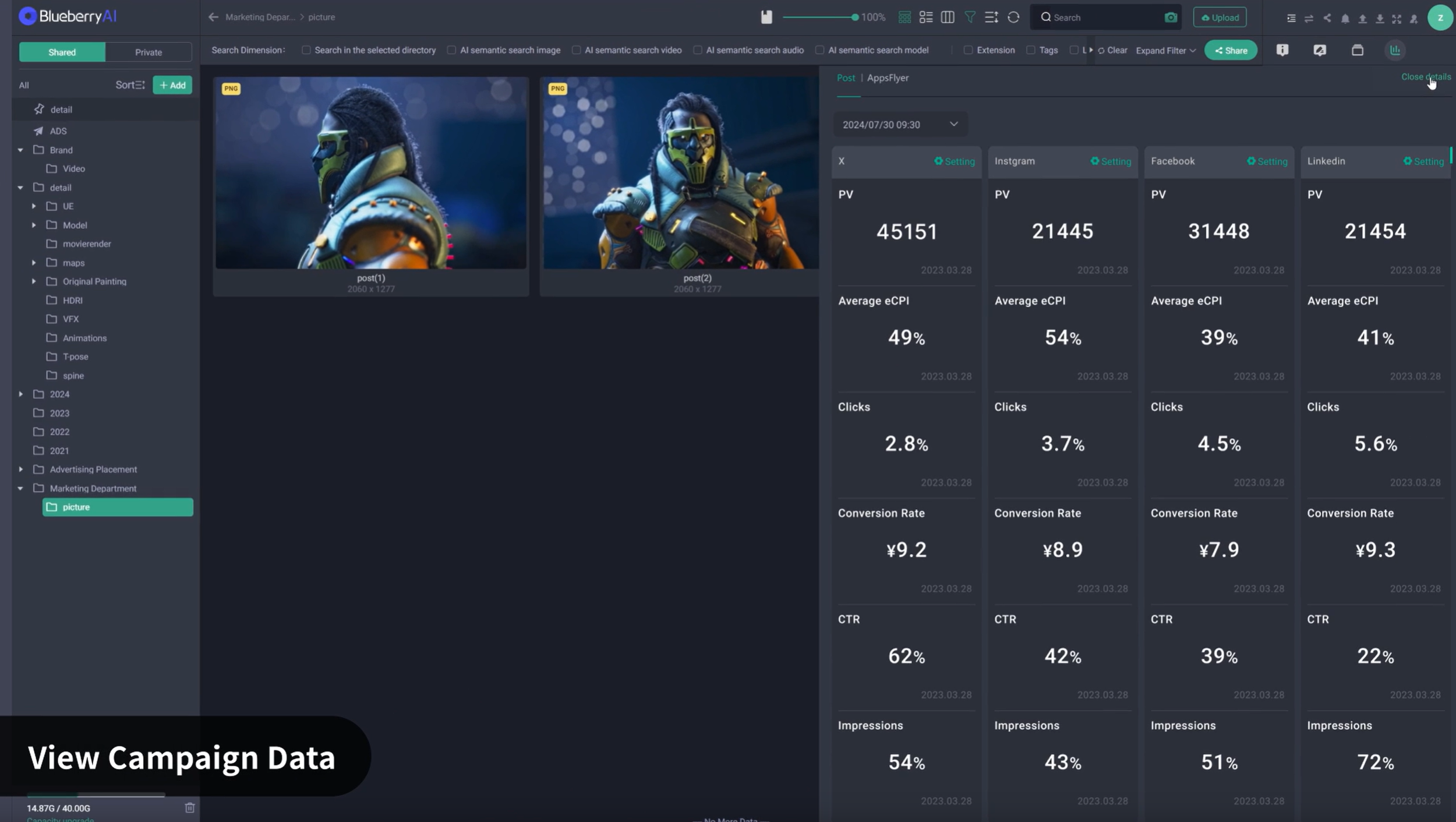Viewport: 1456px width, 822px height.
Task: Switch to list view layout
Action: tap(926, 17)
